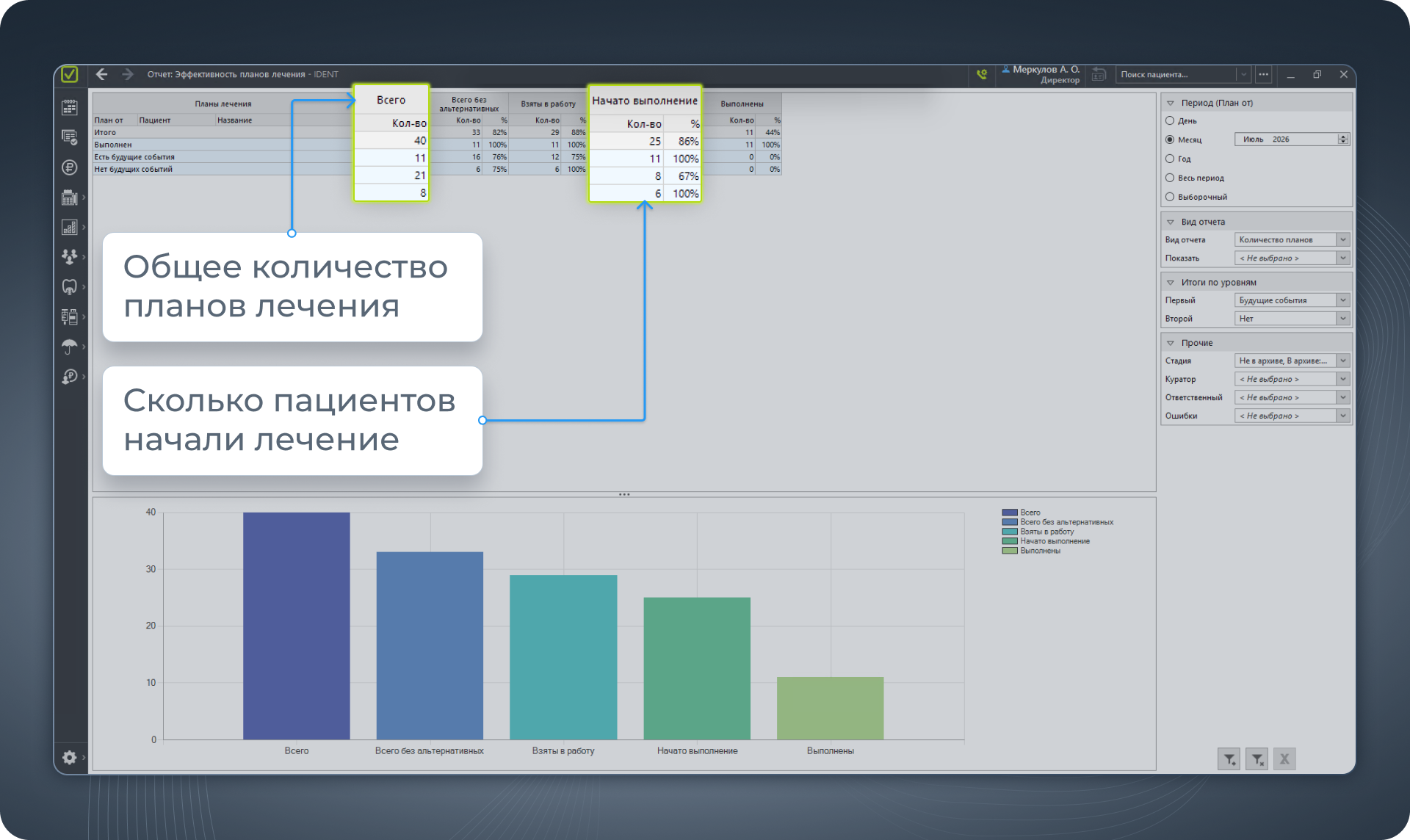
Task: Open the patients group sidebar icon
Action: 70,257
